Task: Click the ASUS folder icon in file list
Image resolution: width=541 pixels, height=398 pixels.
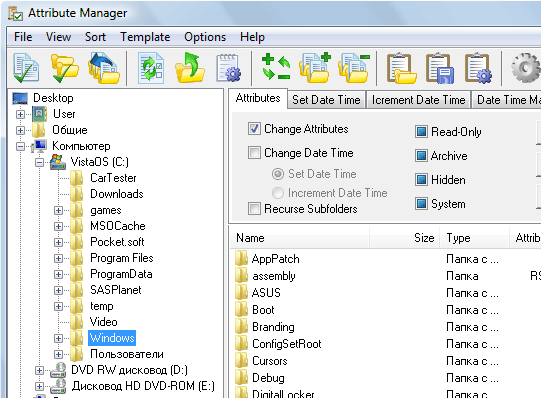Action: click(x=241, y=292)
